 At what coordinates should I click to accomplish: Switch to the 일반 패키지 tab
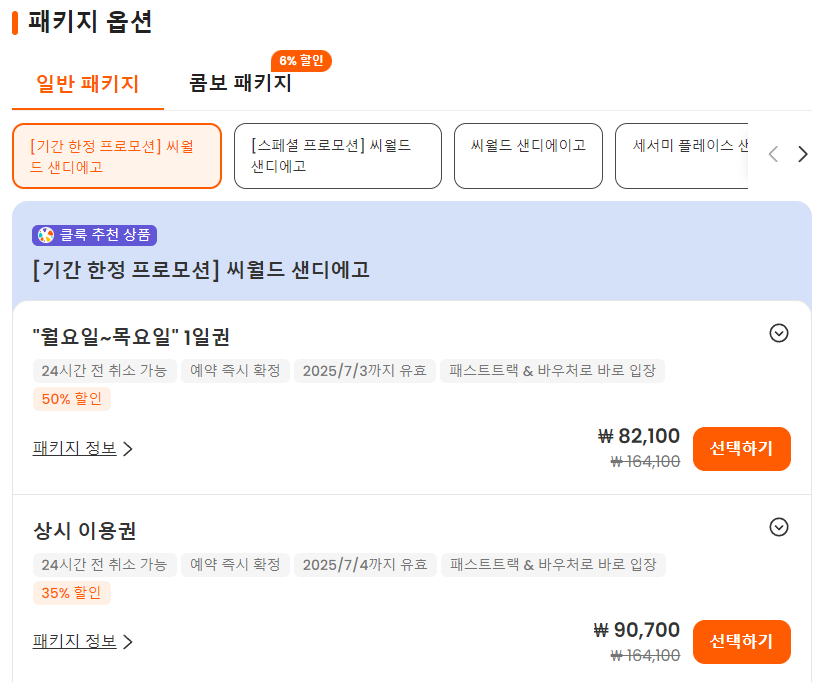pyautogui.click(x=88, y=83)
